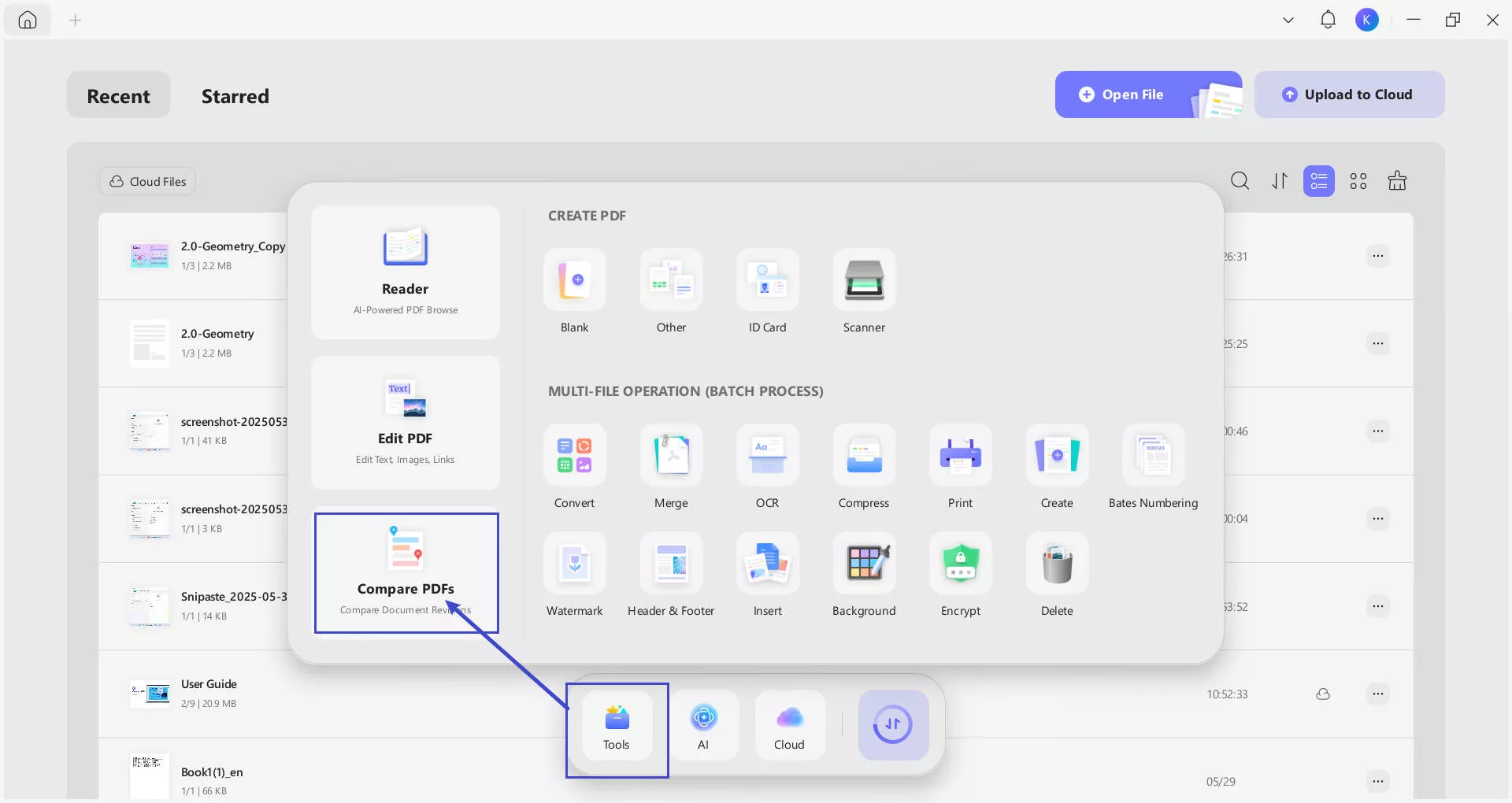This screenshot has height=803, width=1512.
Task: Add a new tab with plus icon
Action: tap(76, 20)
